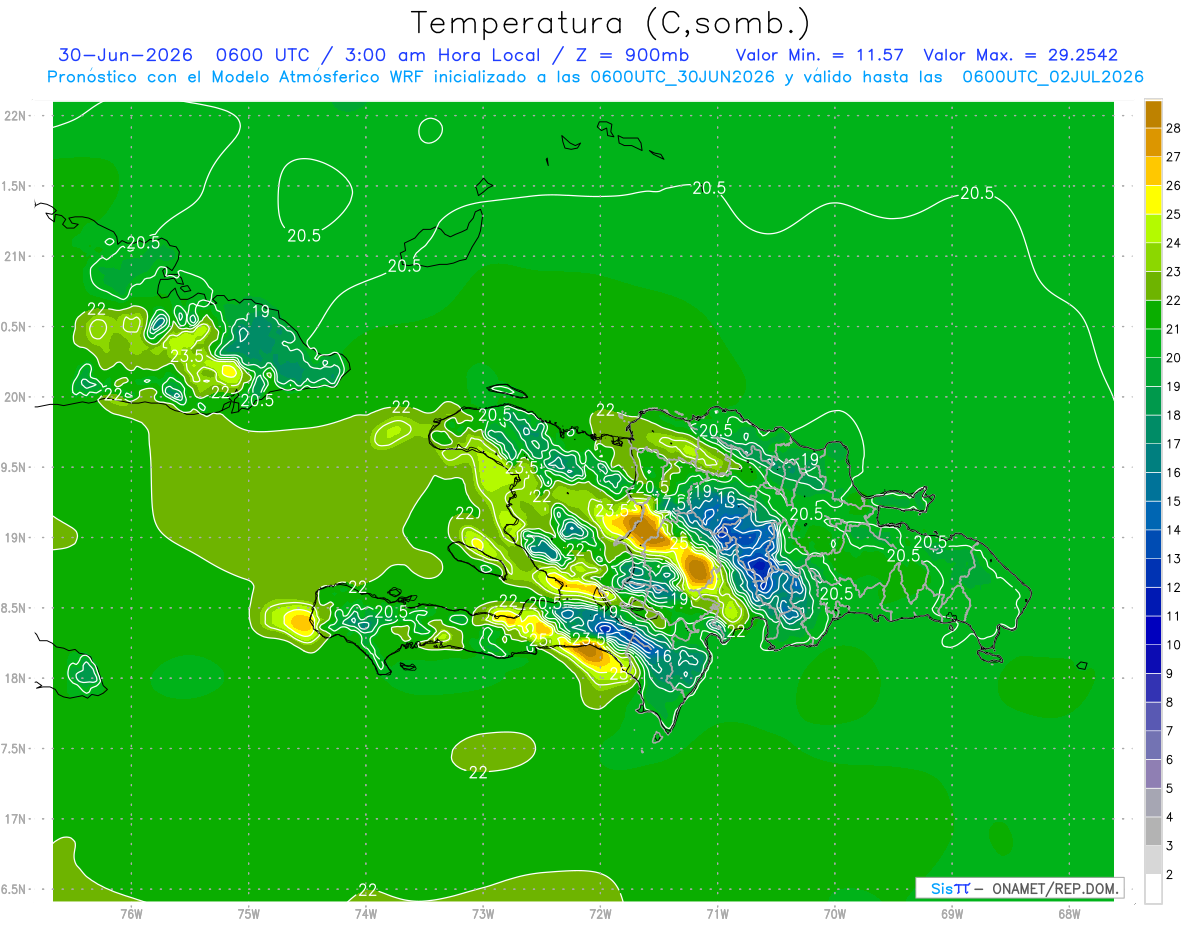
Task: Click the 0600 UTC time text in header
Action: click(263, 55)
